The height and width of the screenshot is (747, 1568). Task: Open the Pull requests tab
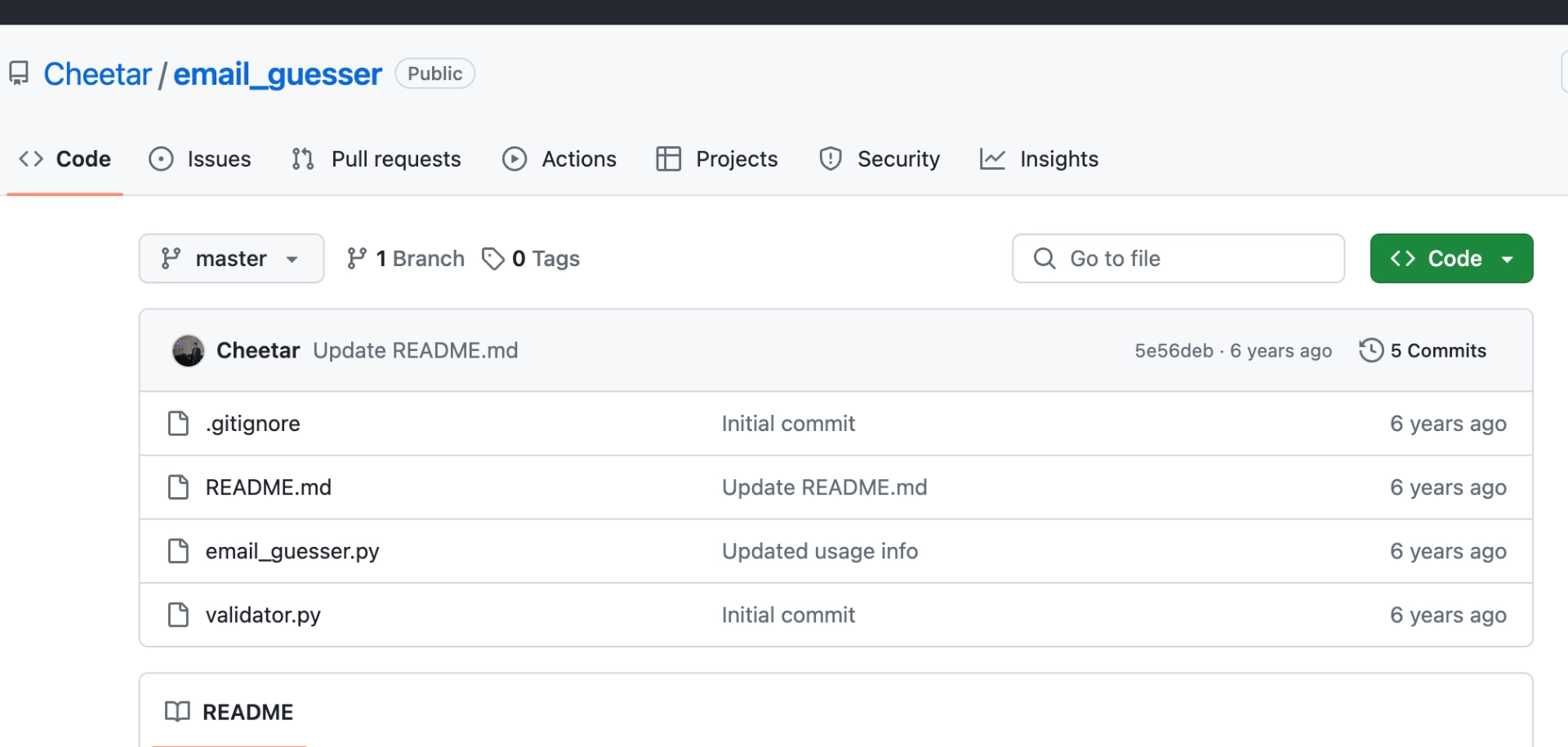click(376, 159)
